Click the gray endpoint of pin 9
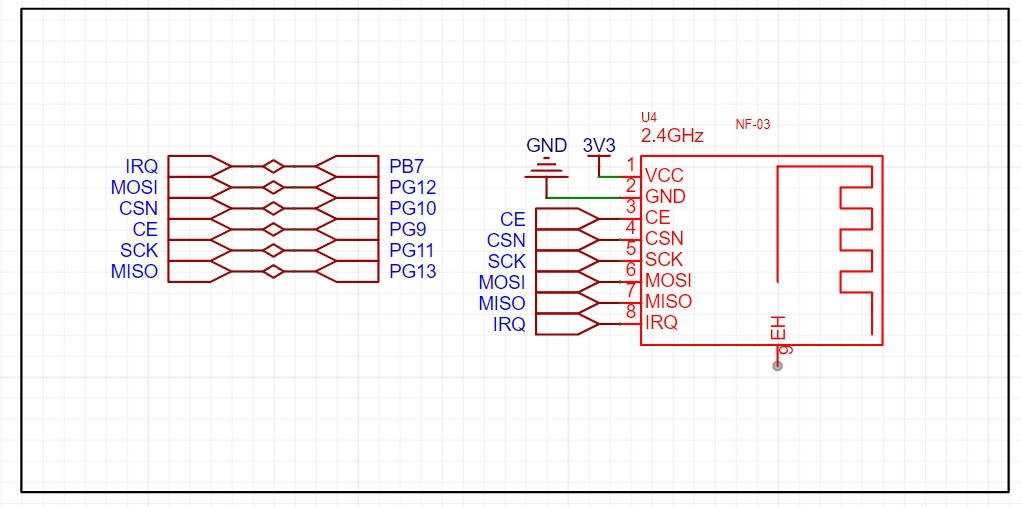1021x507 pixels. coord(777,366)
